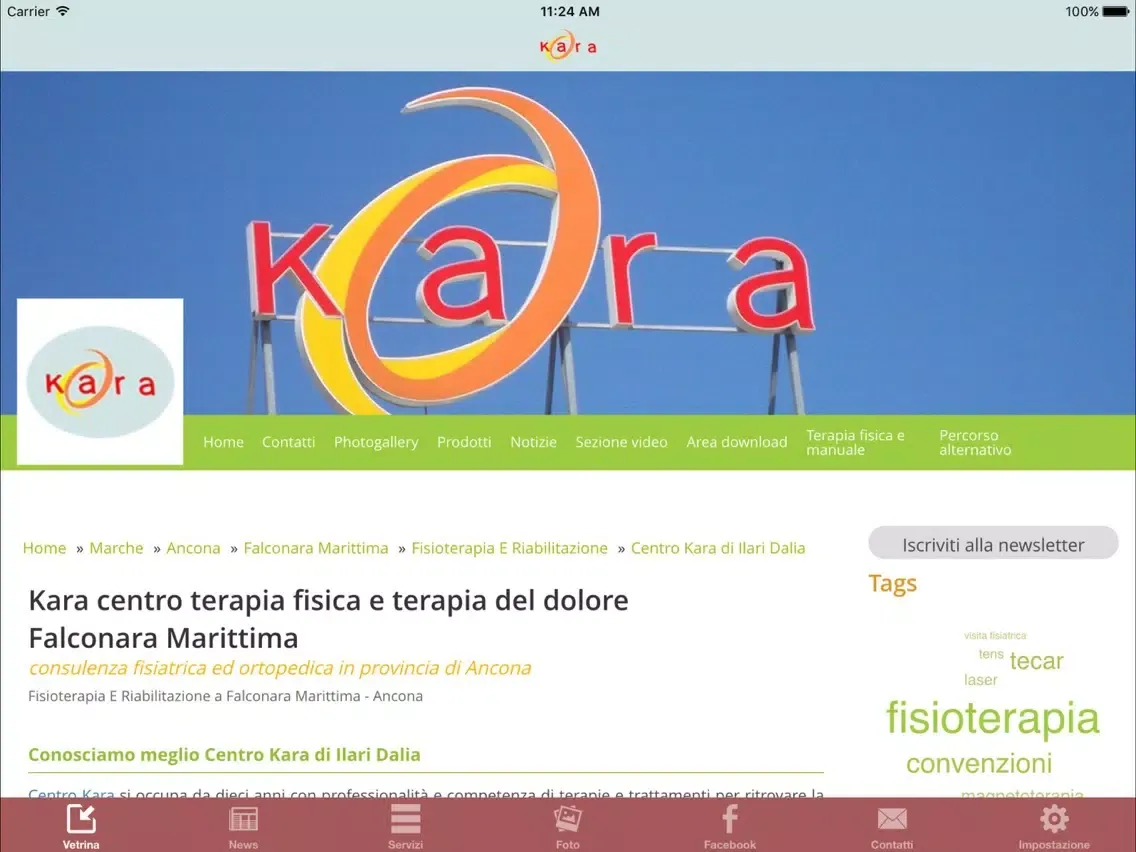Image resolution: width=1136 pixels, height=852 pixels.
Task: Select the fisioterapia tag
Action: pyautogui.click(x=993, y=718)
